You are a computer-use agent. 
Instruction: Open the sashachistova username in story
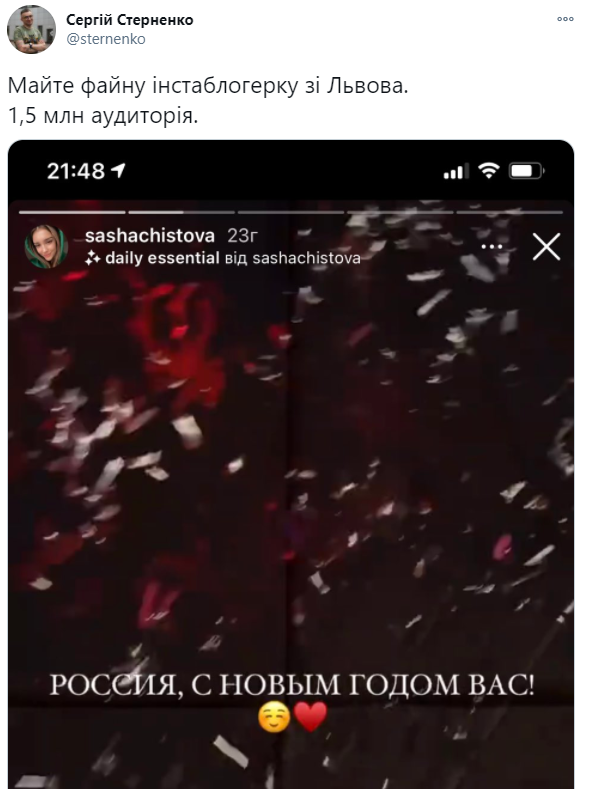(x=150, y=235)
